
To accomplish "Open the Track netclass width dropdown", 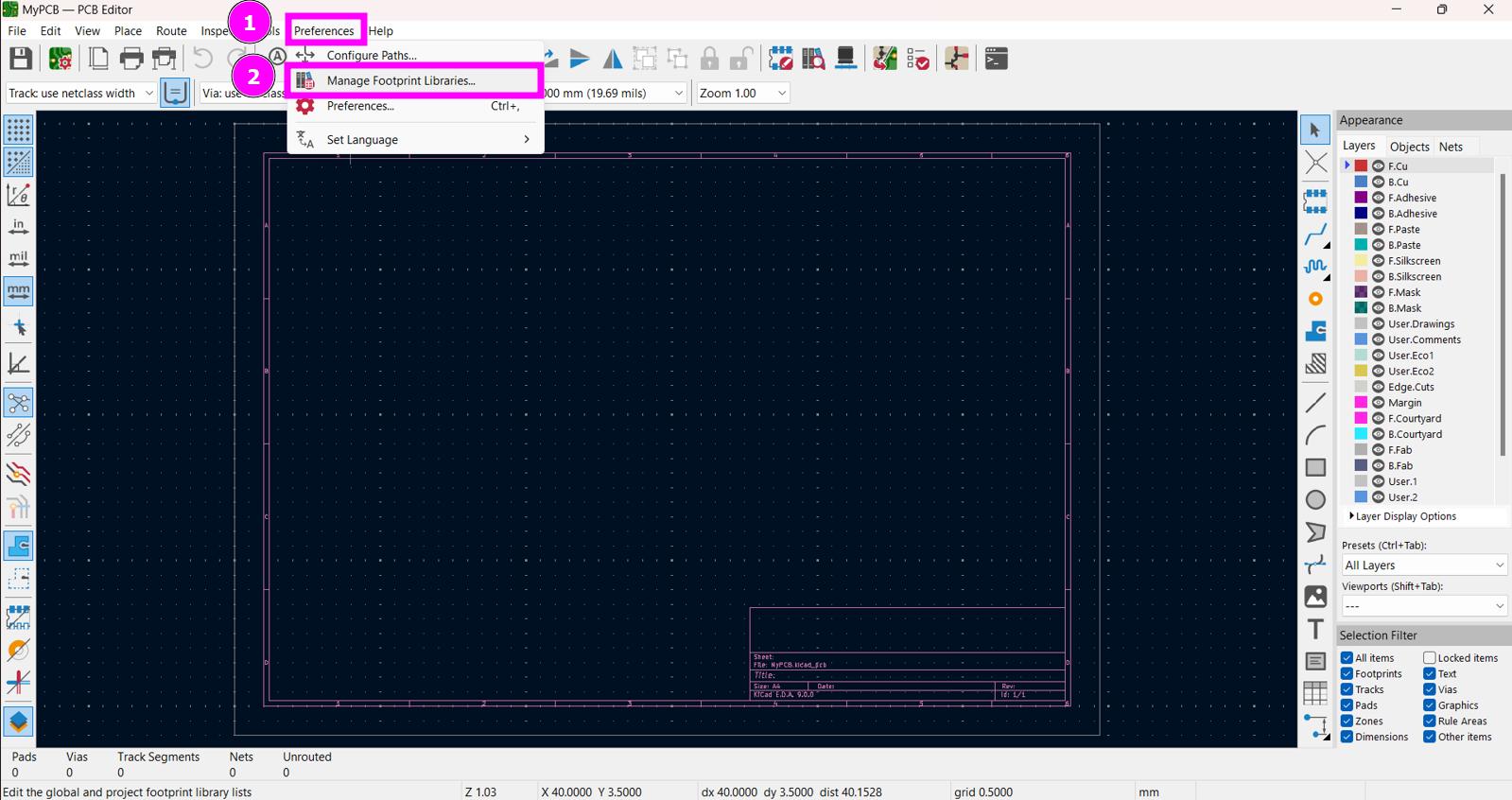I will (x=81, y=93).
